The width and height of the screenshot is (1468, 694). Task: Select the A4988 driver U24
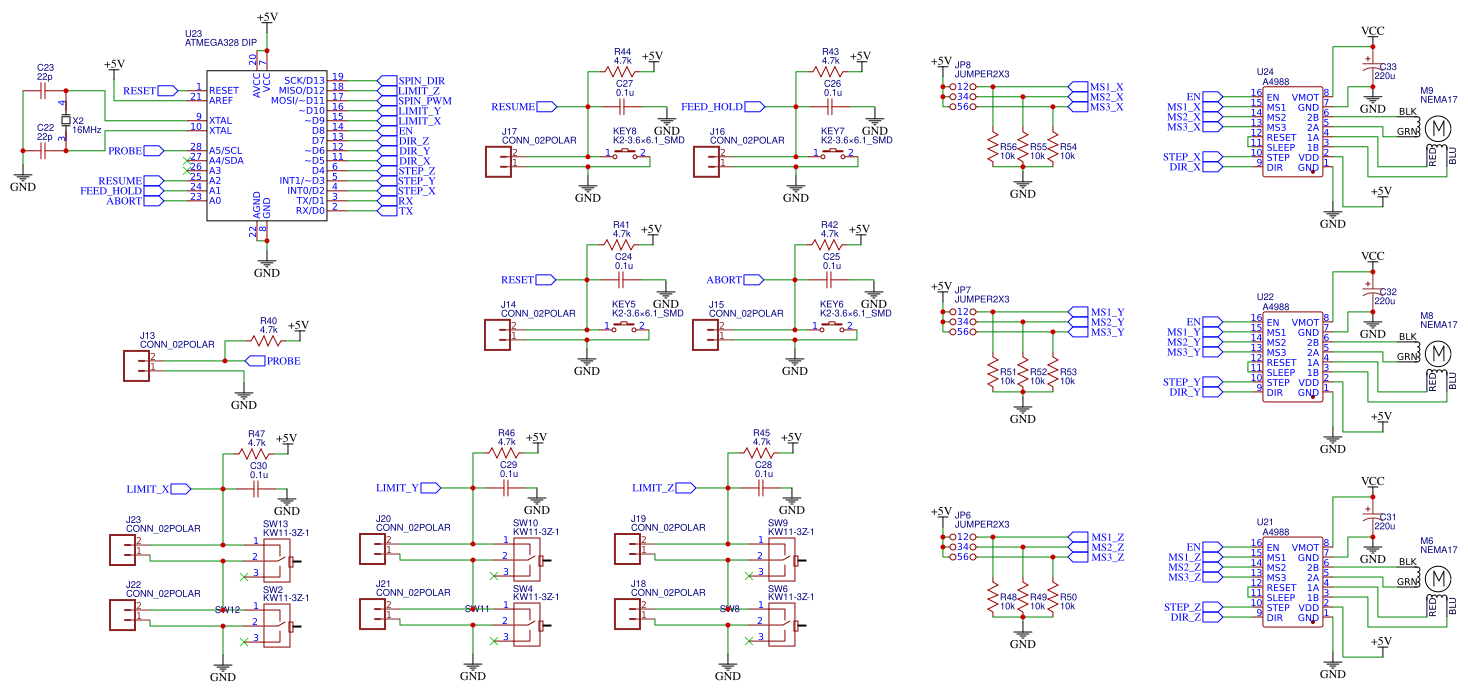tap(1292, 132)
